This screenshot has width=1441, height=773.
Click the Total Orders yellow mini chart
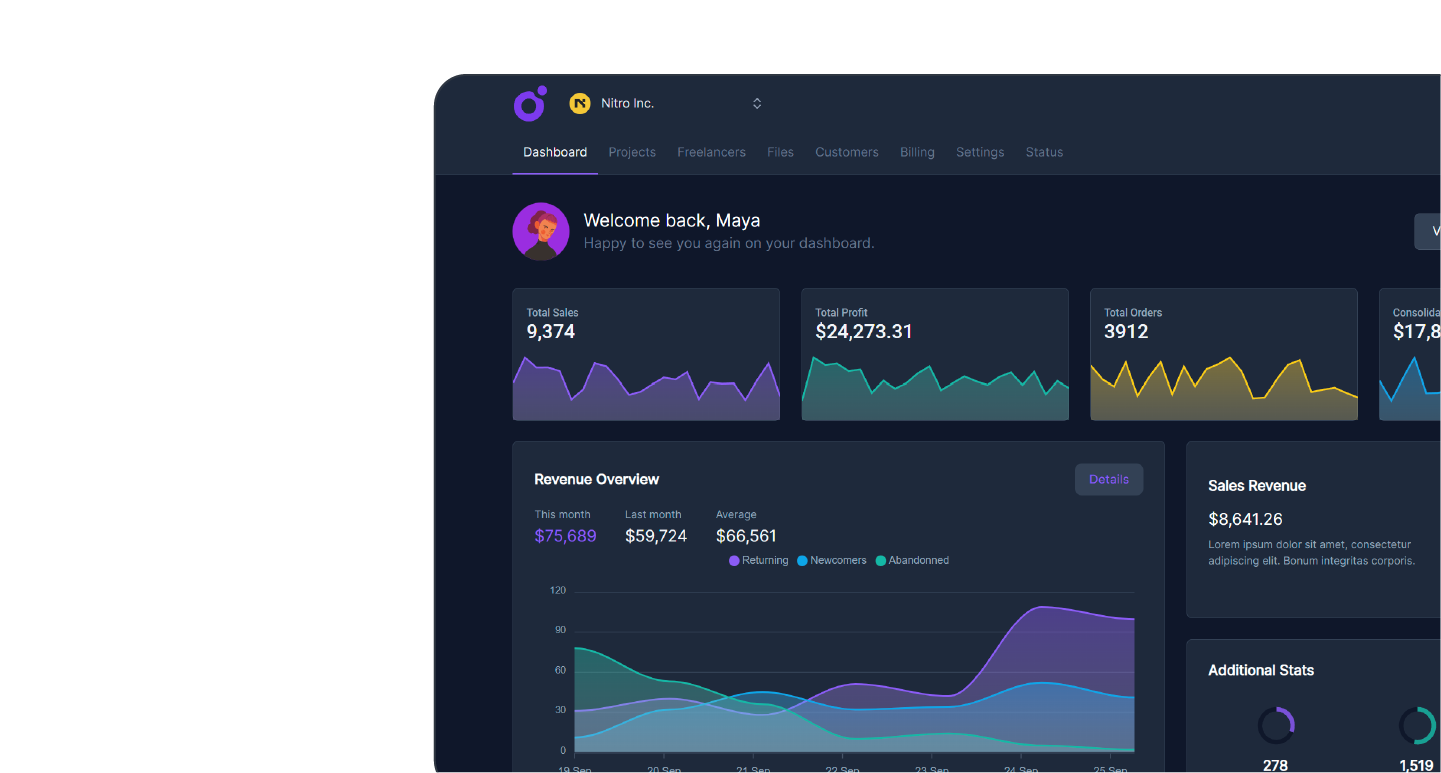pos(1223,385)
